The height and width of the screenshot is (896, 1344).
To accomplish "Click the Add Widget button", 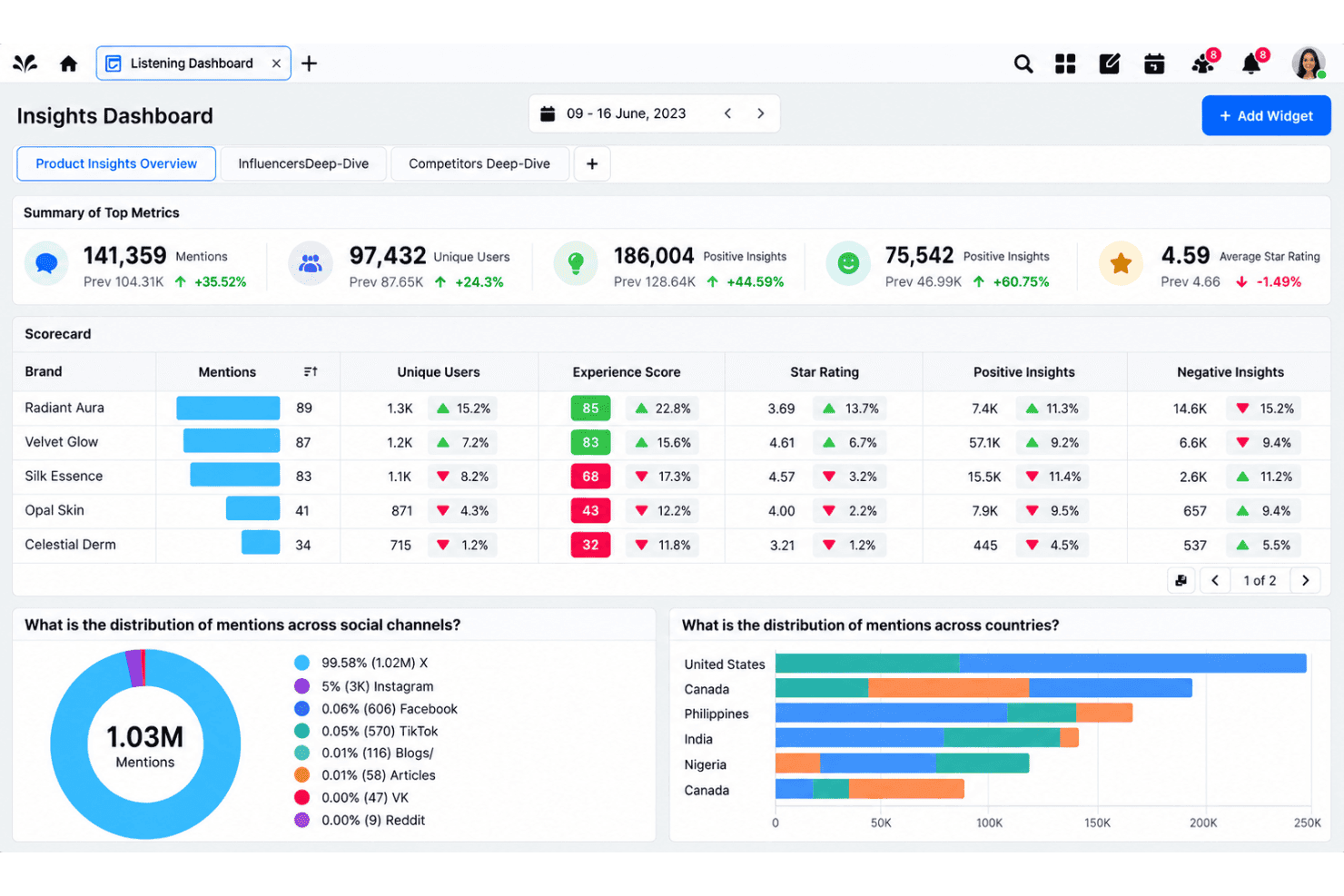I will pos(1266,115).
